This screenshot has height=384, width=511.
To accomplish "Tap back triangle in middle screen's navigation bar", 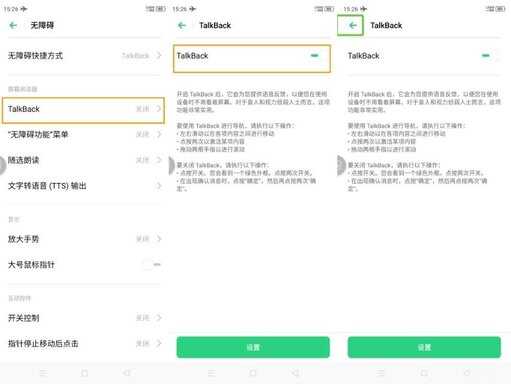I will (295, 373).
